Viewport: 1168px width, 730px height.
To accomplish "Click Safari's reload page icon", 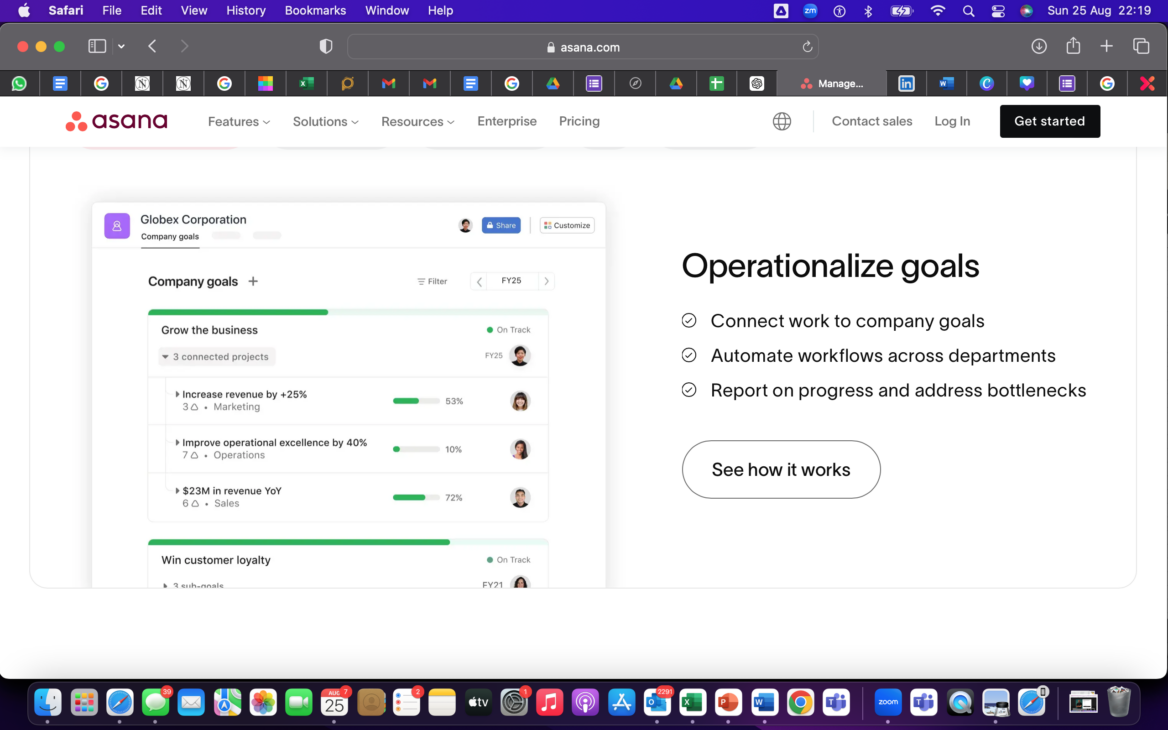I will coord(807,47).
